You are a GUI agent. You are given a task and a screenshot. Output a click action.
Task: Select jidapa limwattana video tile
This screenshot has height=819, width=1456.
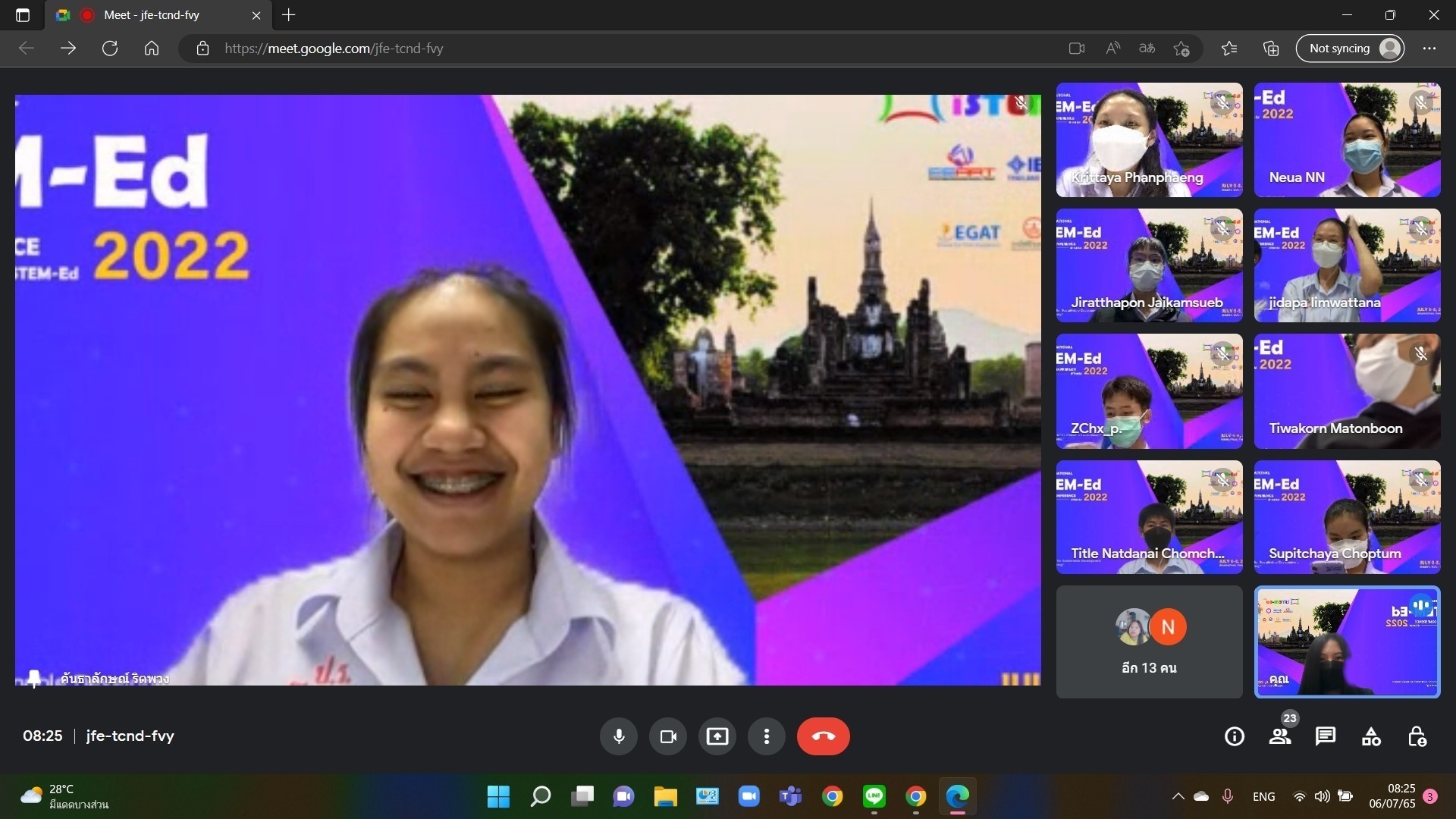(x=1348, y=265)
